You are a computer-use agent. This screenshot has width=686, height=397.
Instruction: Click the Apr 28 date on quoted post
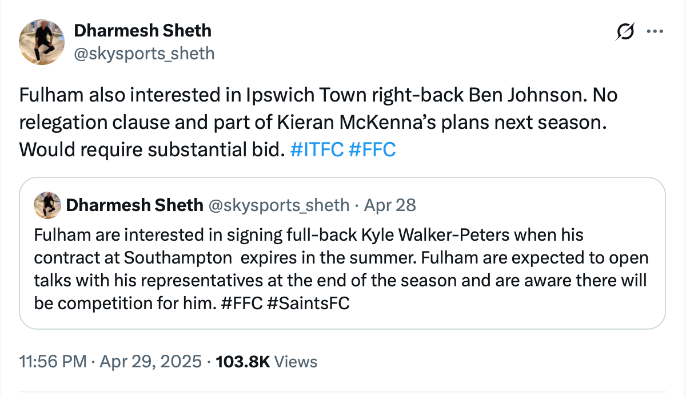point(390,205)
